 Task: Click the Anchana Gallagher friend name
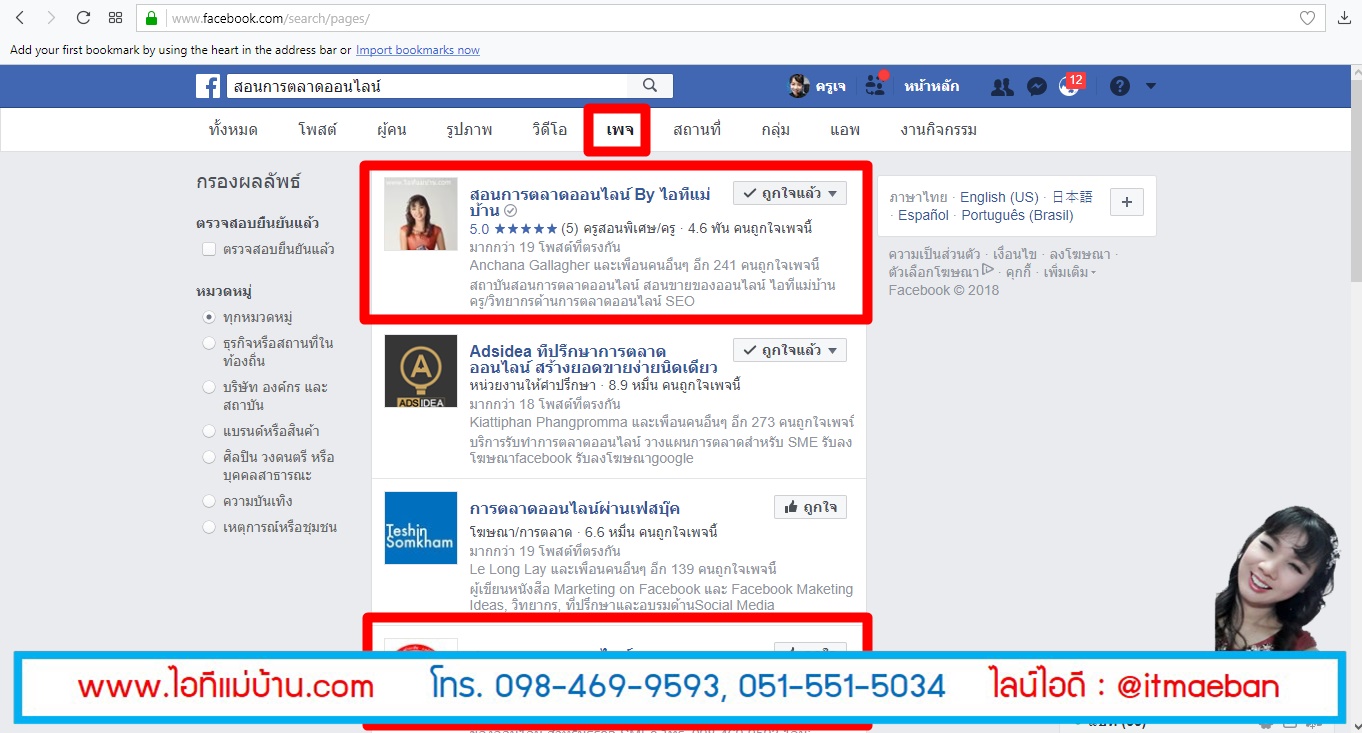[531, 265]
